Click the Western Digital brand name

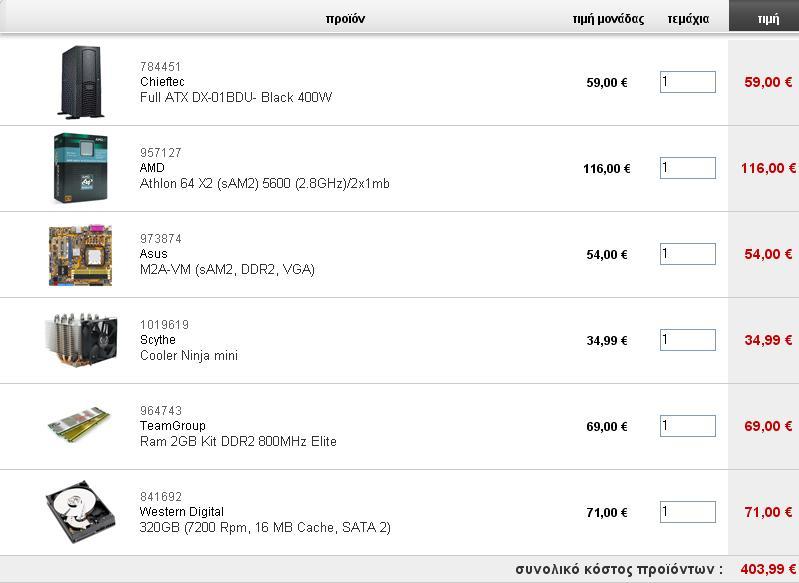click(181, 512)
